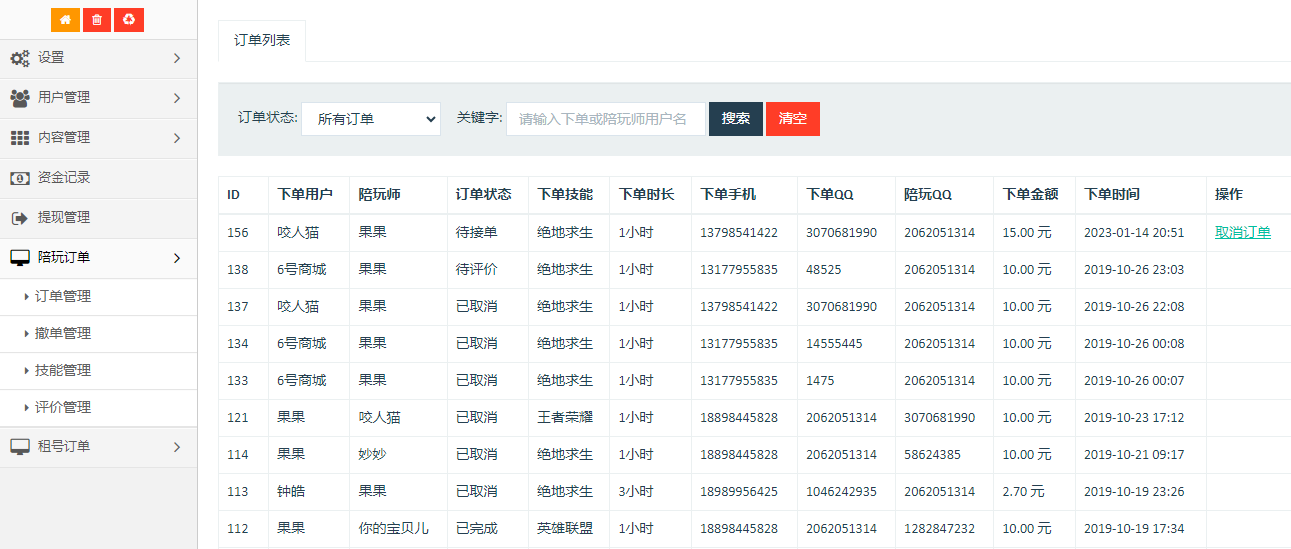Collapse the 陪玩订单 menu chevron
The width and height of the screenshot is (1291, 549).
pyautogui.click(x=177, y=258)
